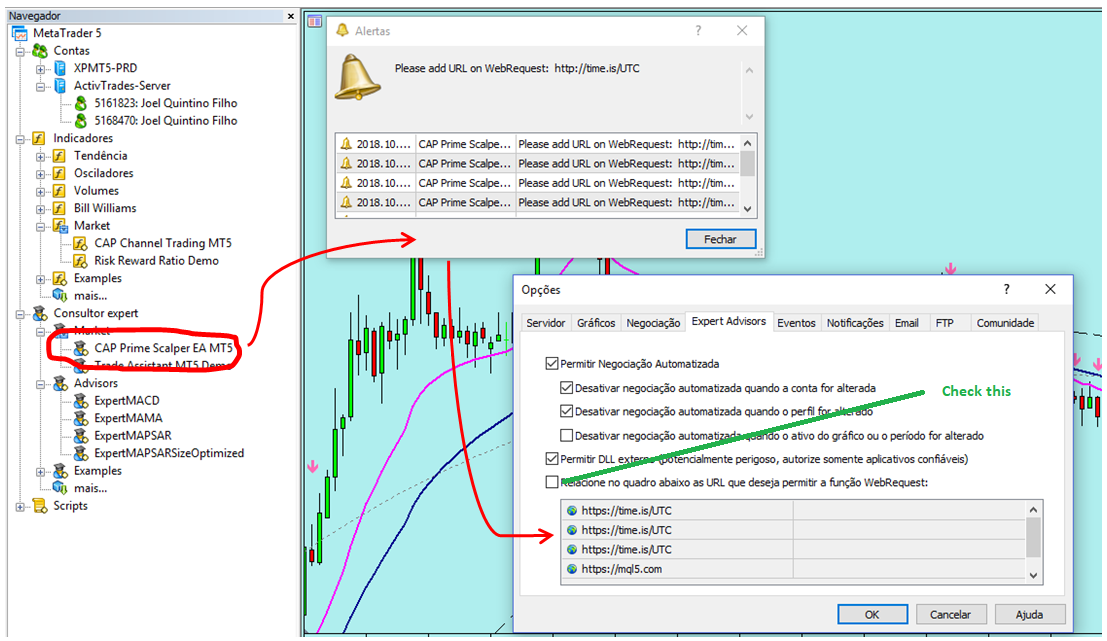
Task: Click the Cancelar button
Action: click(950, 615)
